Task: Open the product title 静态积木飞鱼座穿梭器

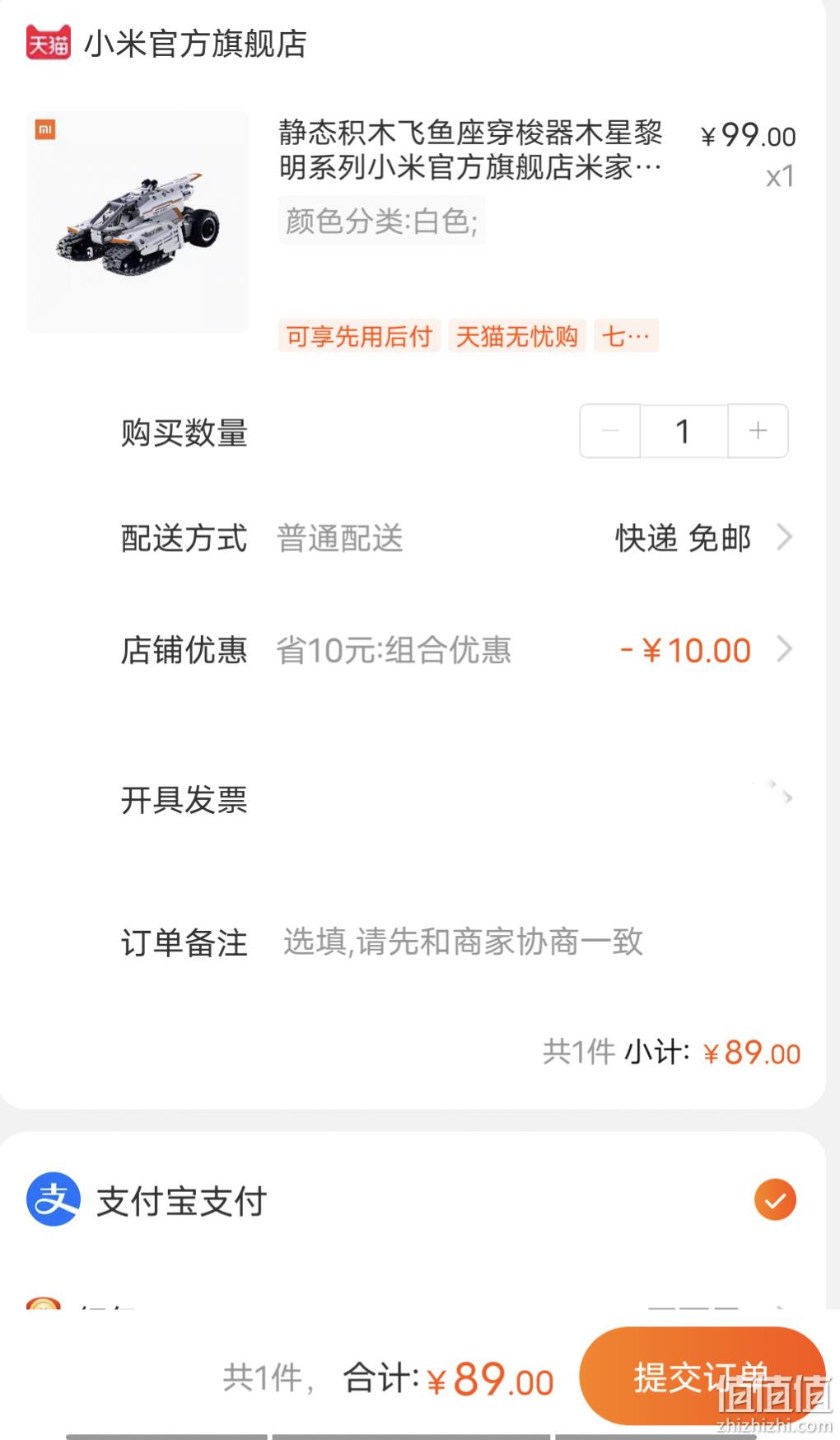Action: tap(470, 149)
